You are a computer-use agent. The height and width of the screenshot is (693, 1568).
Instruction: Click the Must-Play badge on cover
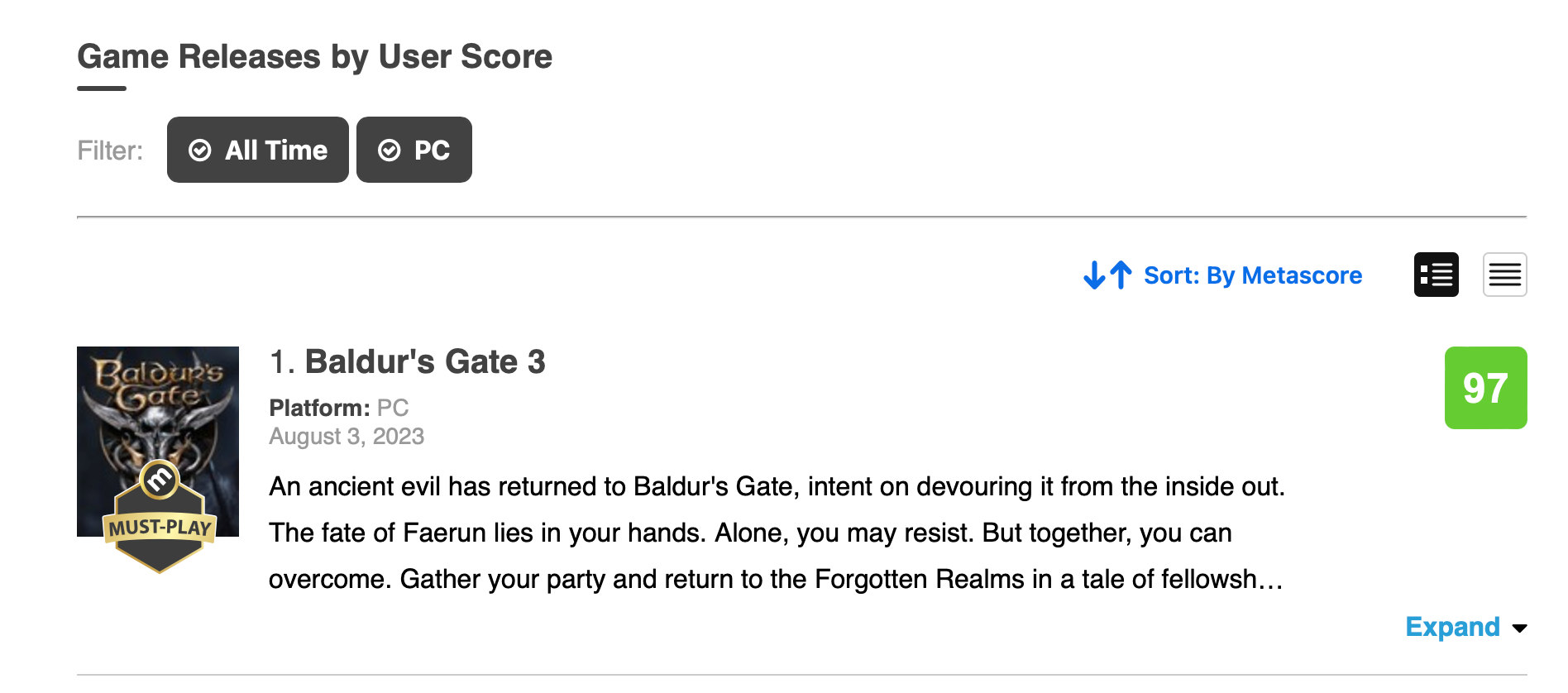point(160,517)
